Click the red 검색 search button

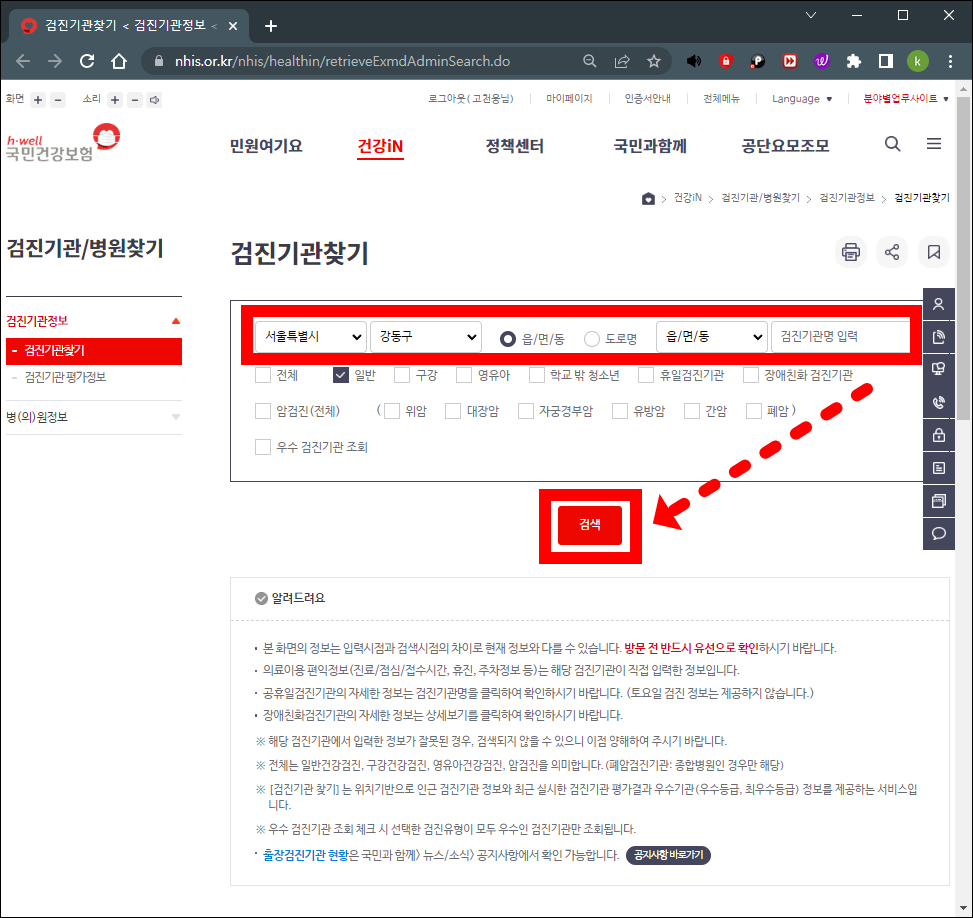point(590,526)
